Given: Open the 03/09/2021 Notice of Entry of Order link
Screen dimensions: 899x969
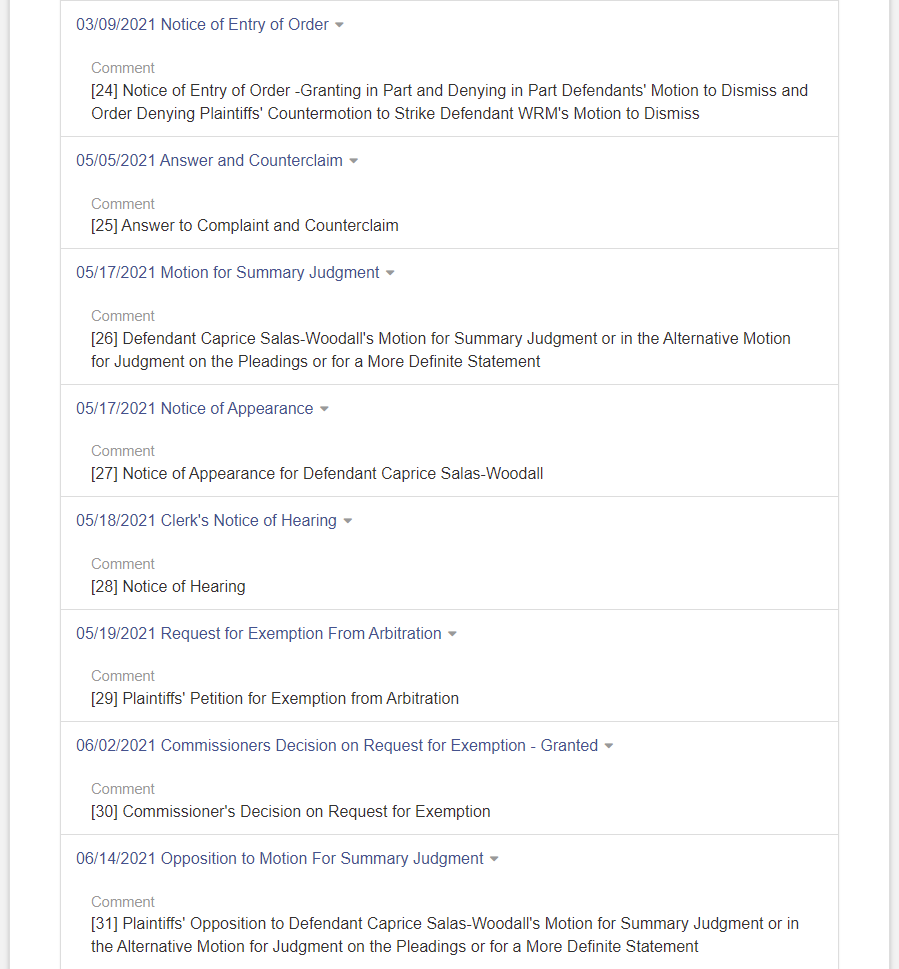Looking at the screenshot, I should point(202,25).
